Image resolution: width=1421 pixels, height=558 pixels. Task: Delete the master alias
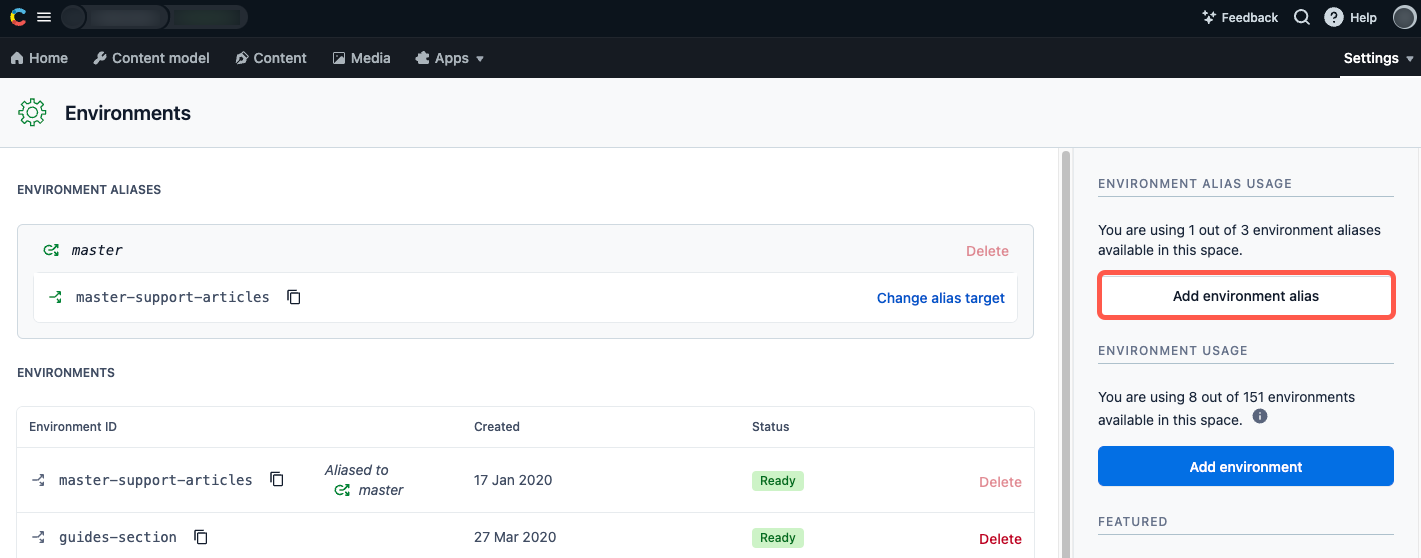coord(987,251)
